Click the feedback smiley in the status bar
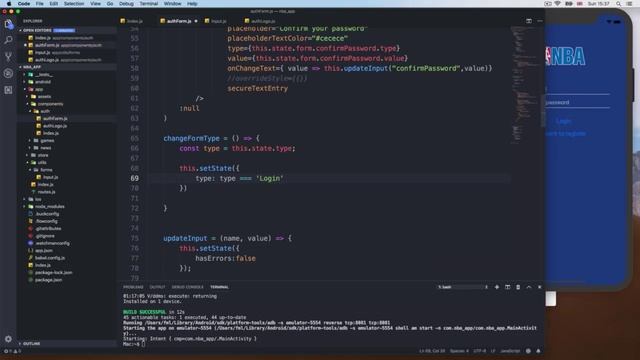Image resolution: width=640 pixels, height=360 pixels. tap(529, 351)
